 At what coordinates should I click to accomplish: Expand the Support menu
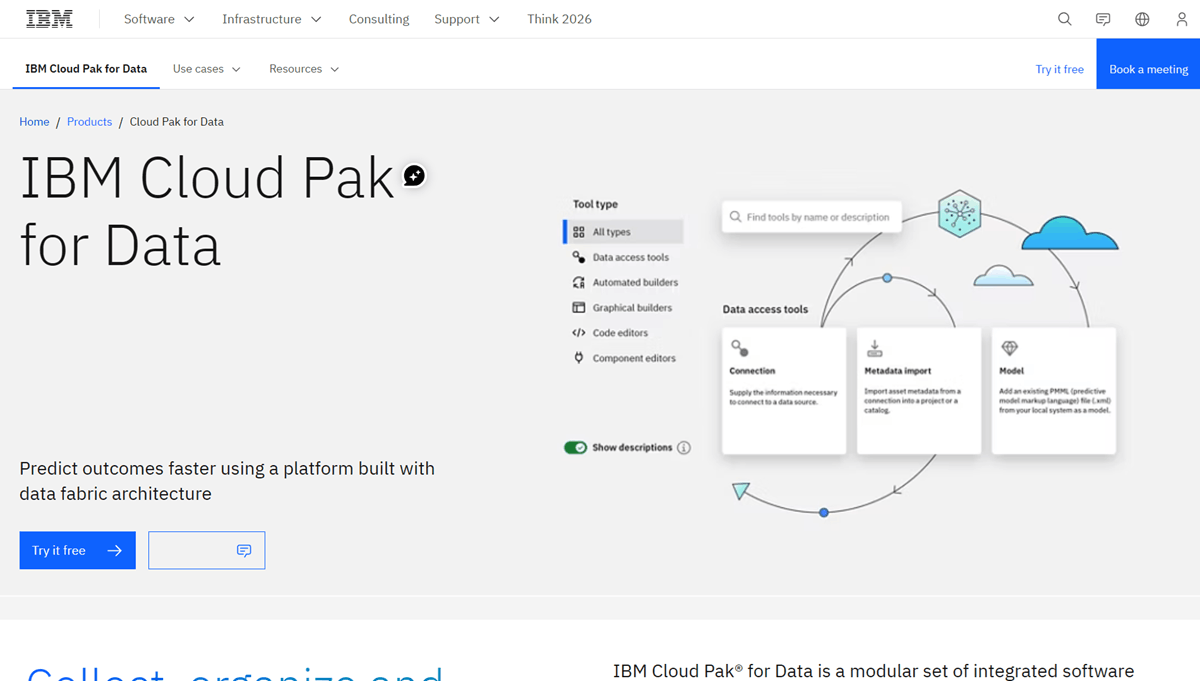(x=467, y=19)
